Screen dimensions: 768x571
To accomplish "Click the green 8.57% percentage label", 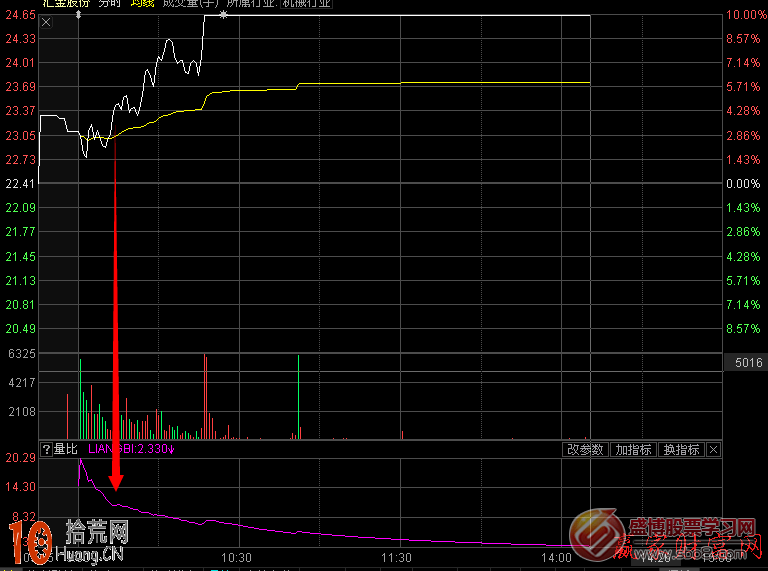I will coord(743,329).
